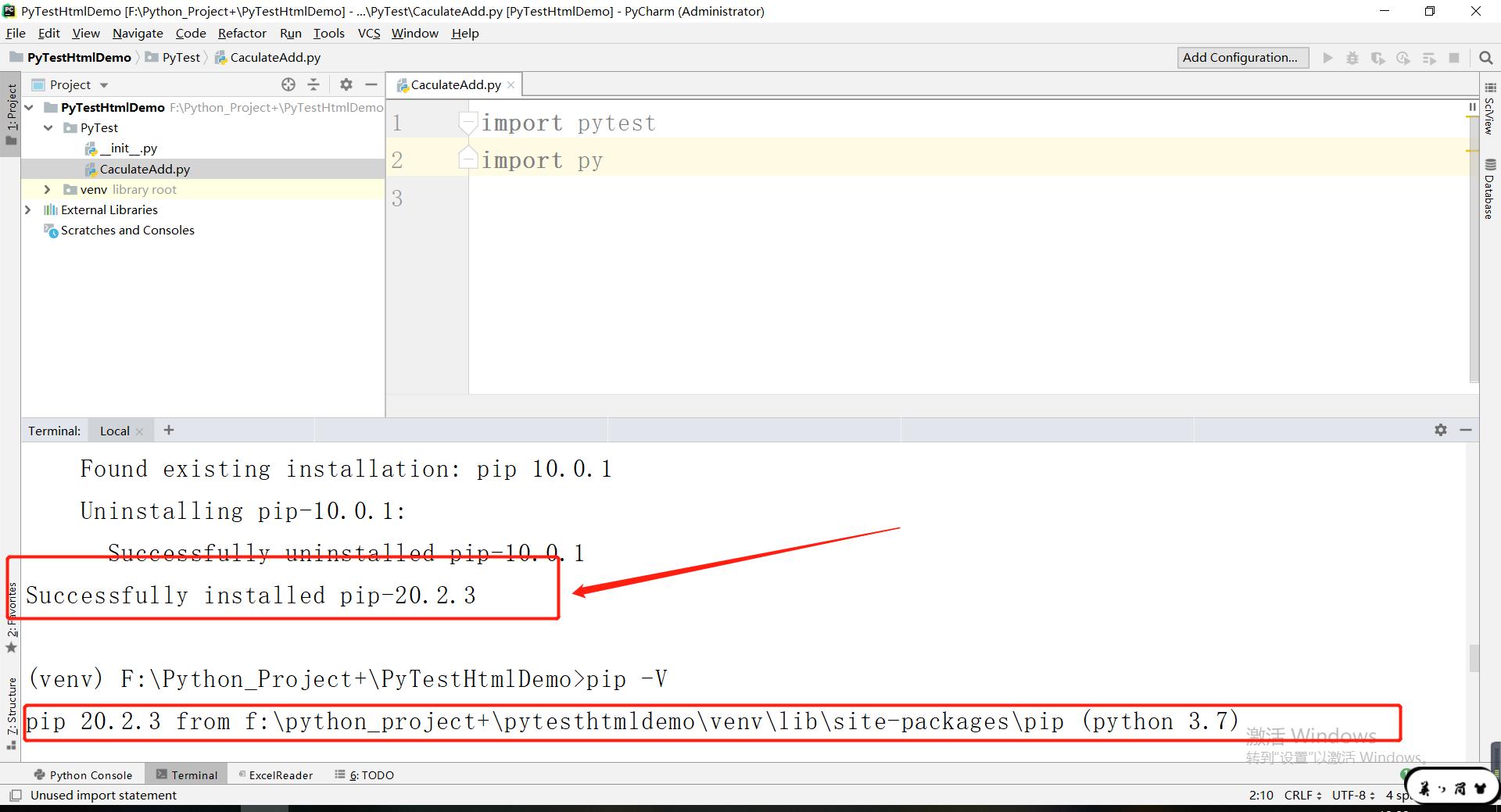Viewport: 1501px width, 812px height.
Task: Toggle the Database tool window
Action: pyautogui.click(x=1489, y=188)
